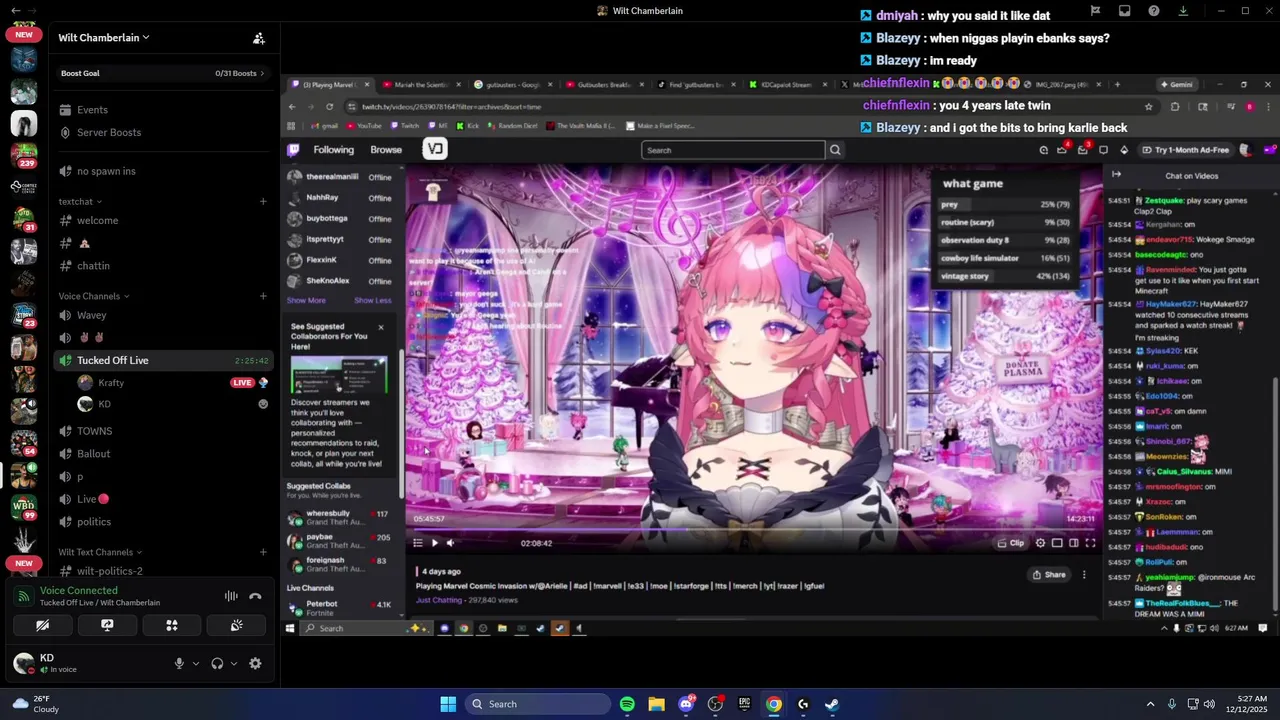Open the Boost Goal progress bar
The image size is (1280, 720).
pos(164,73)
